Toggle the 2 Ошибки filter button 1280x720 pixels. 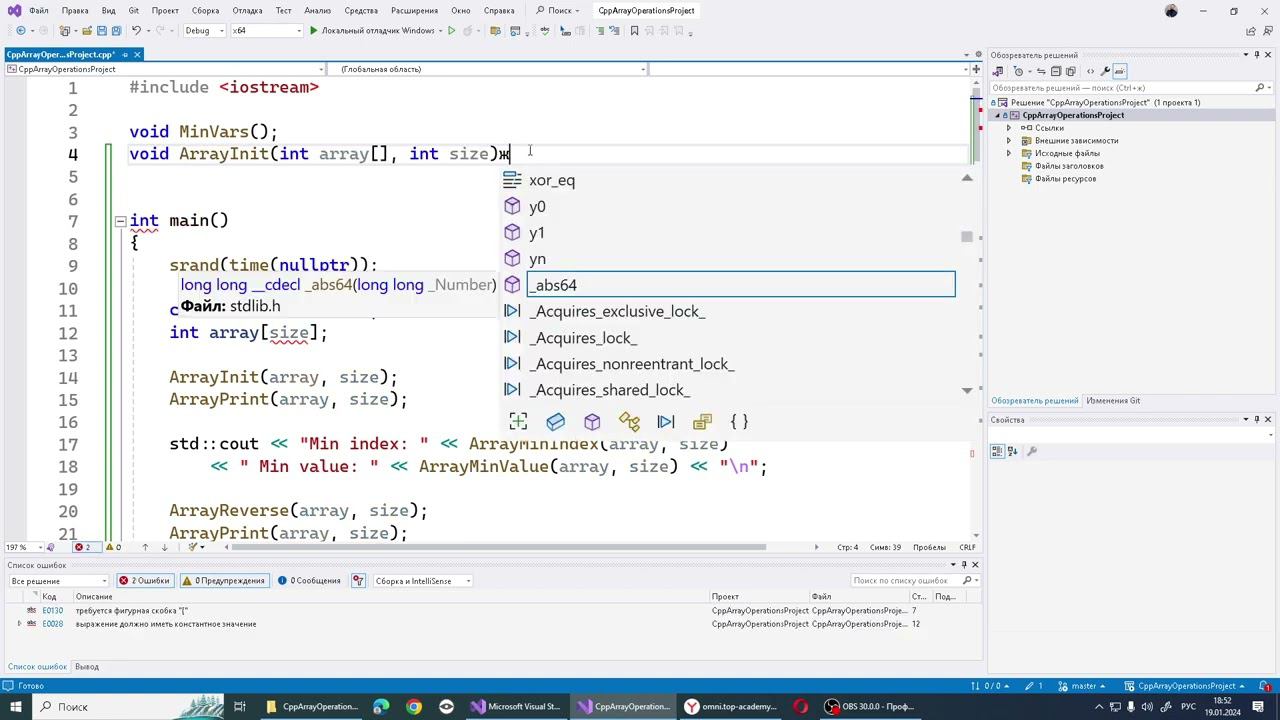click(x=144, y=581)
